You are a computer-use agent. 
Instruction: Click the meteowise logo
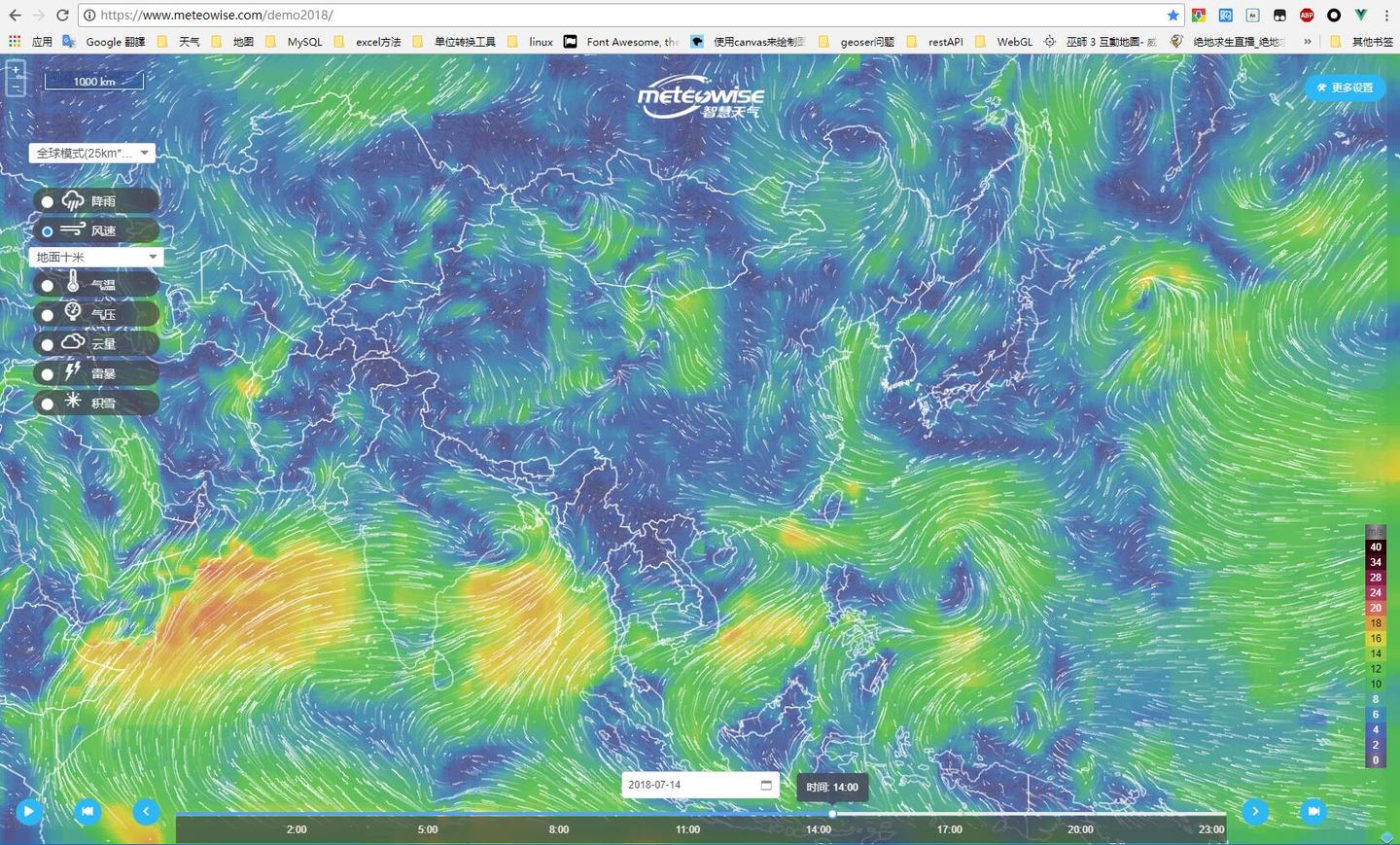pos(700,97)
